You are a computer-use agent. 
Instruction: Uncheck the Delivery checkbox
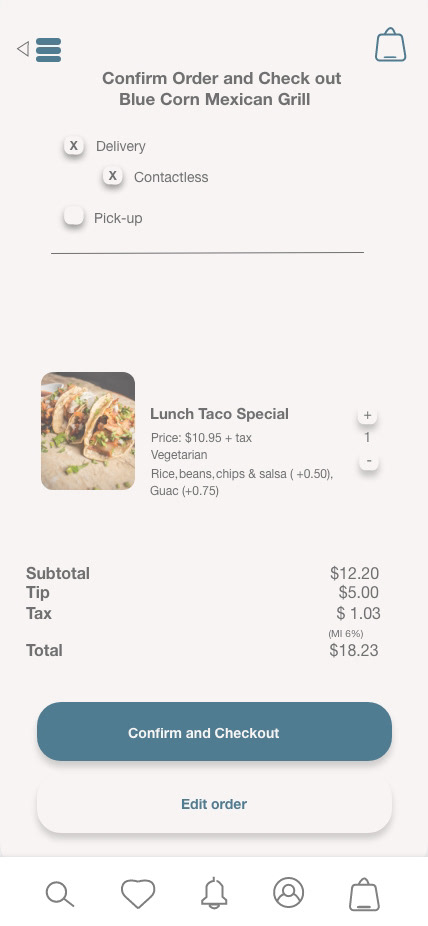tap(73, 145)
